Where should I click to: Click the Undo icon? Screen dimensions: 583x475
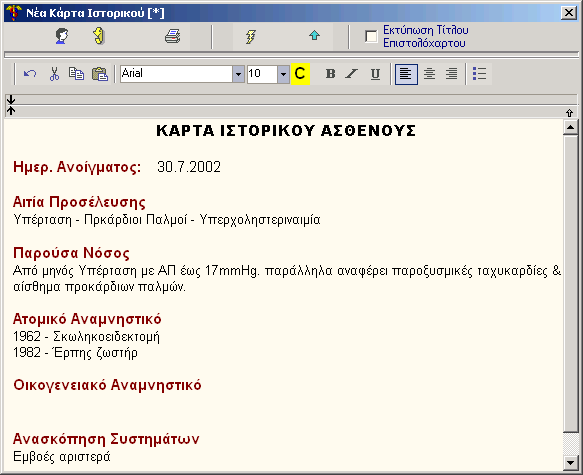(30, 74)
